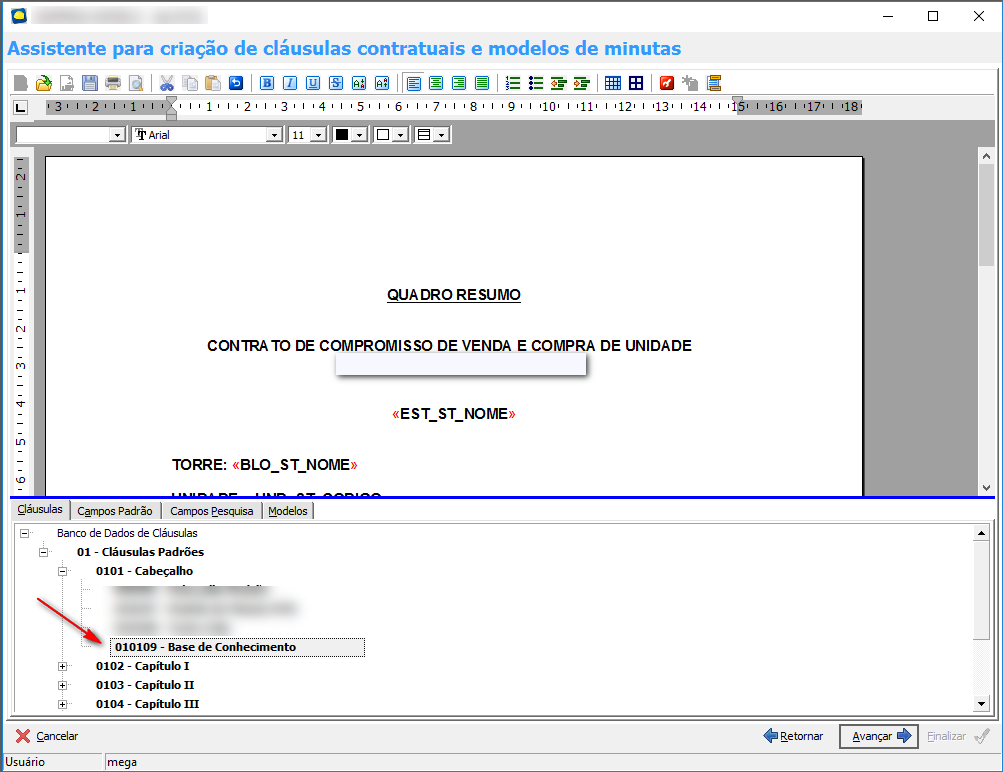Switch to the Campos Padrão tab
This screenshot has width=1003, height=772.
tap(115, 511)
